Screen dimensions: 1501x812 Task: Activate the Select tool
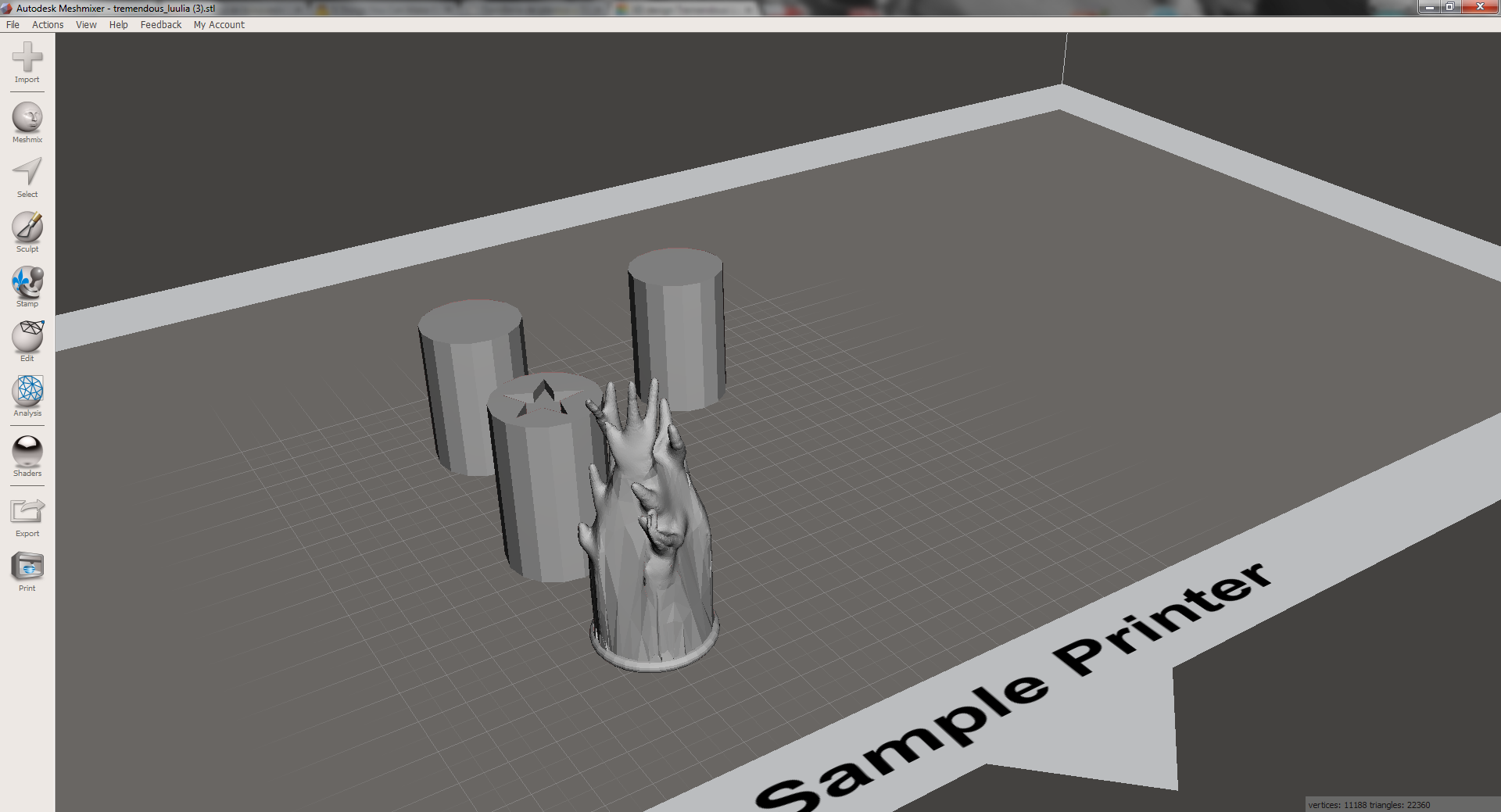pos(27,177)
